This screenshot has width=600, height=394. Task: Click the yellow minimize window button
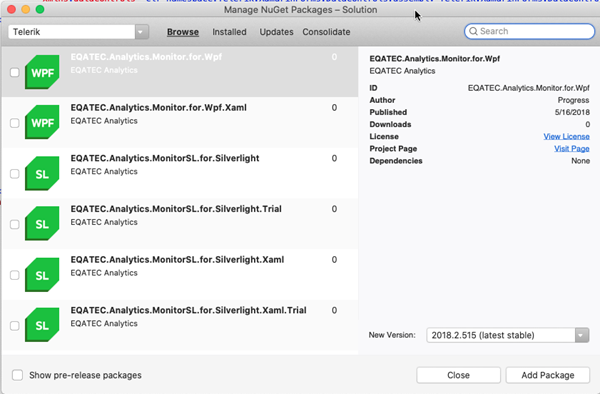(26, 9)
